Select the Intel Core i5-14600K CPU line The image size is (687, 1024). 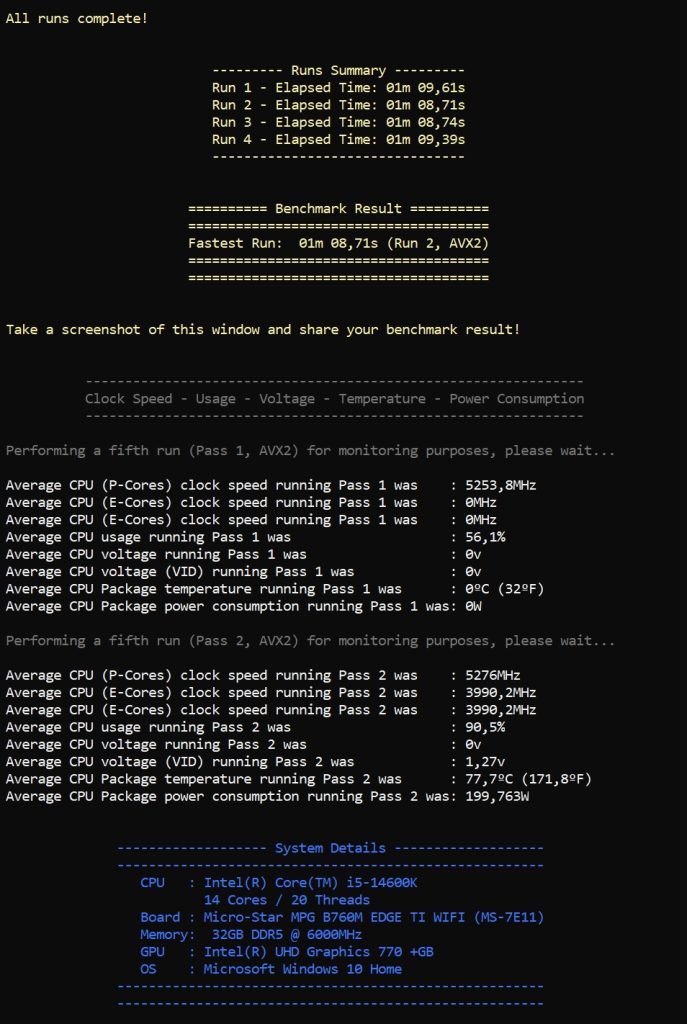click(279, 883)
